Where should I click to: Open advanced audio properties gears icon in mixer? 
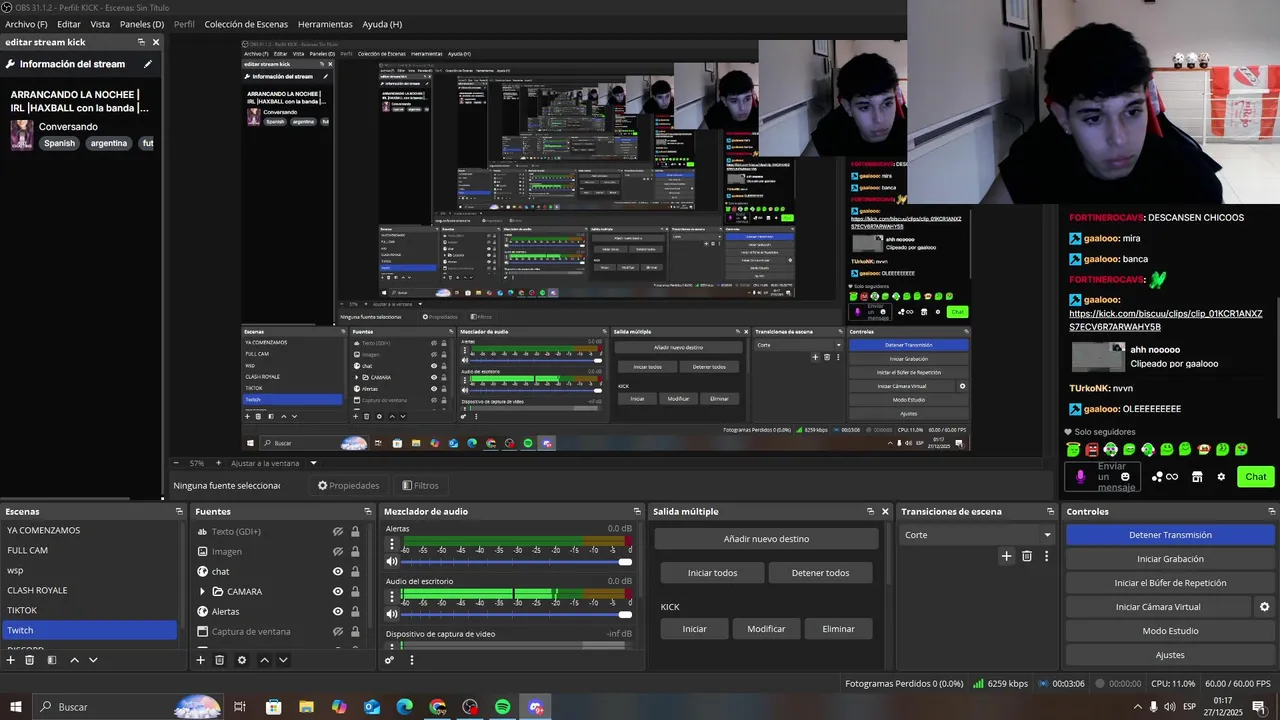[x=390, y=660]
